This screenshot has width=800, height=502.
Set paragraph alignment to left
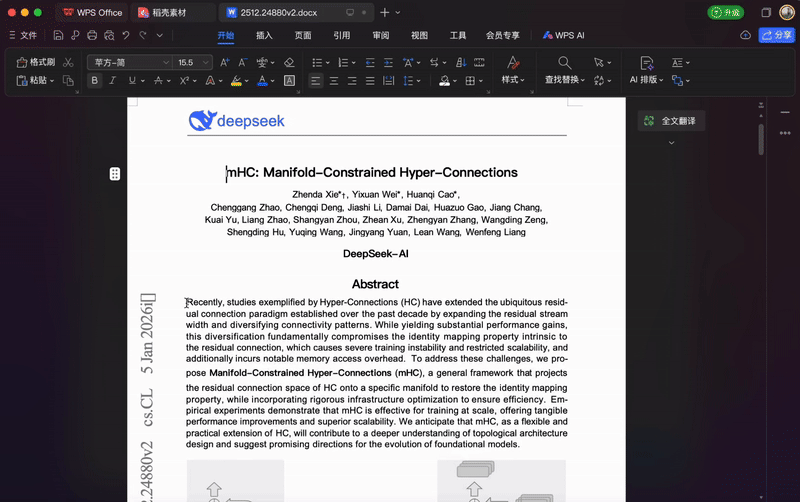point(316,80)
